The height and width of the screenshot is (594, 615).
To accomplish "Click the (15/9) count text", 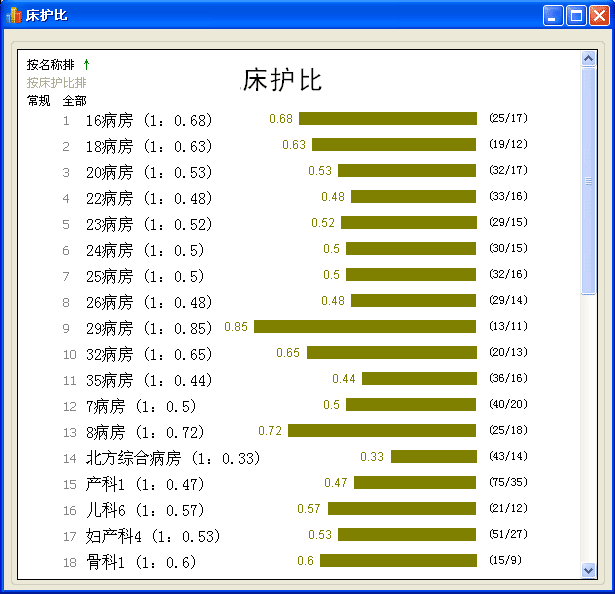I will [x=505, y=560].
